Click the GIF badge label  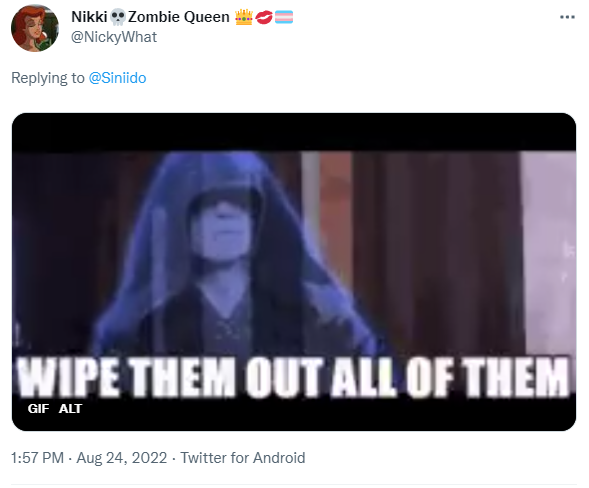pyautogui.click(x=38, y=408)
